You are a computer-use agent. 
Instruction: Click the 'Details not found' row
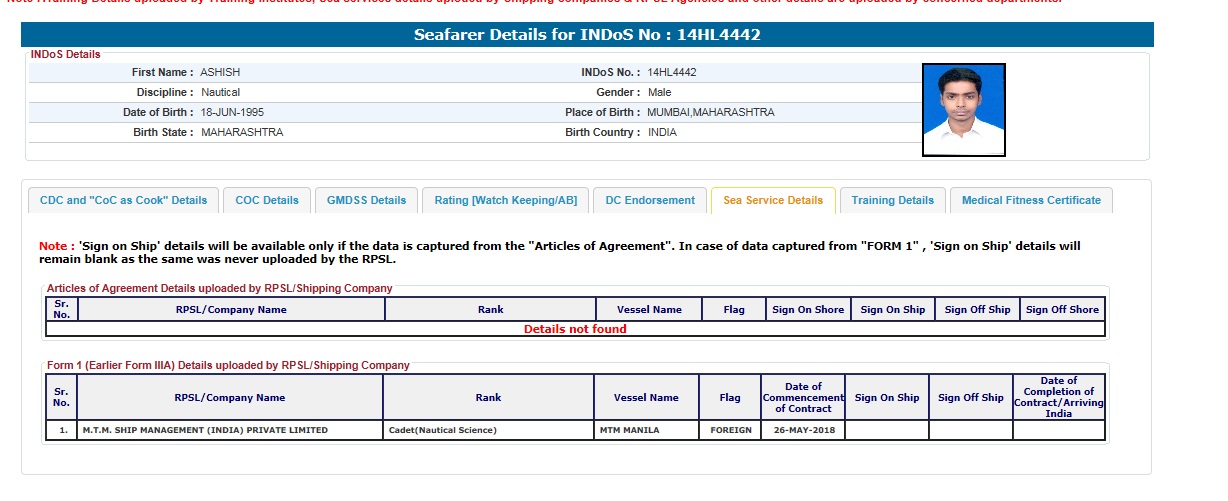point(575,329)
